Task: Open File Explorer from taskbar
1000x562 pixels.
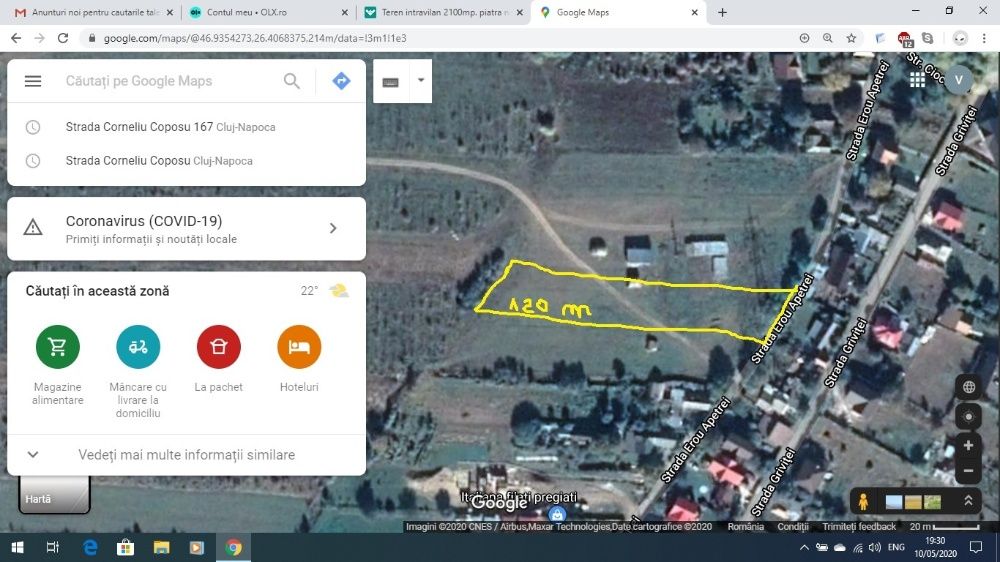Action: tap(161, 547)
